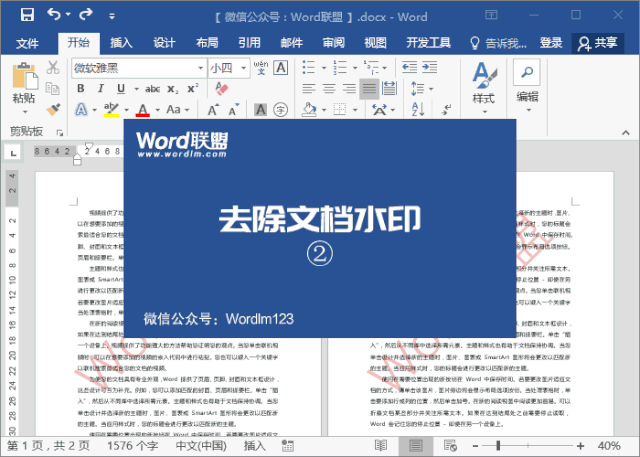The image size is (640, 457).
Task: Redo the last action
Action: tap(86, 15)
